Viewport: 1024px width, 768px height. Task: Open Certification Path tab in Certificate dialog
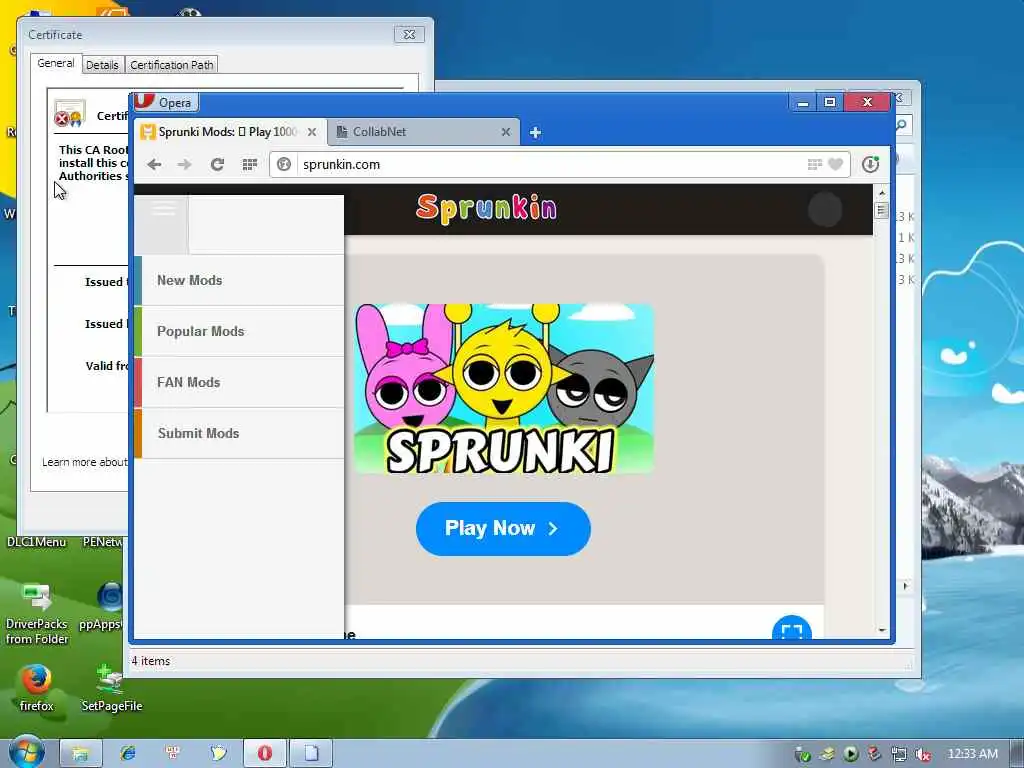coord(172,65)
